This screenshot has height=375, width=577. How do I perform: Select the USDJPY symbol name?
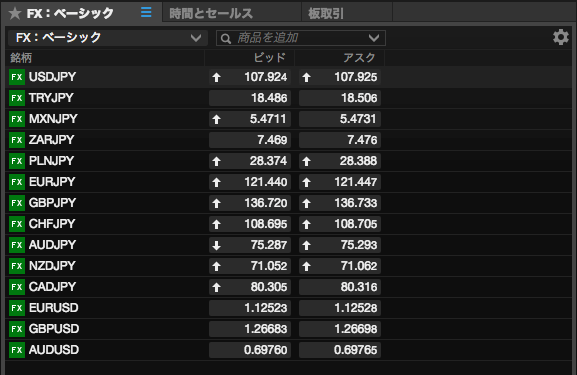point(53,77)
